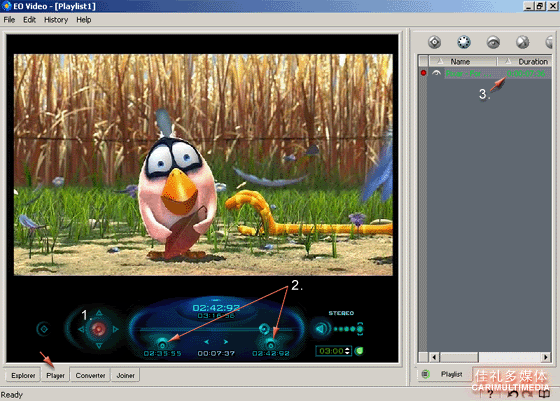
Task: Set the selection start marker button
Action: coord(162,344)
